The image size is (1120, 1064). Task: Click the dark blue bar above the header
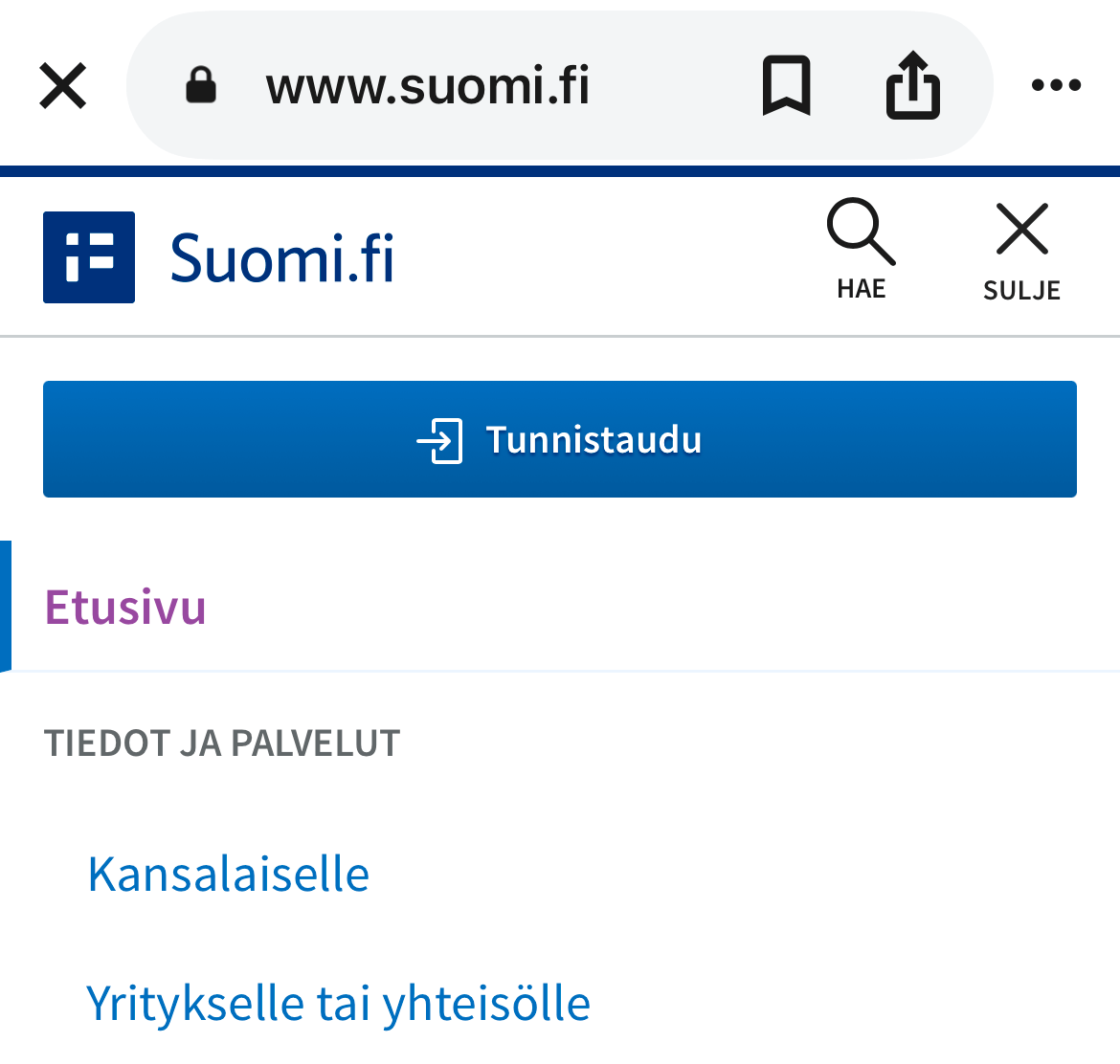tap(560, 168)
